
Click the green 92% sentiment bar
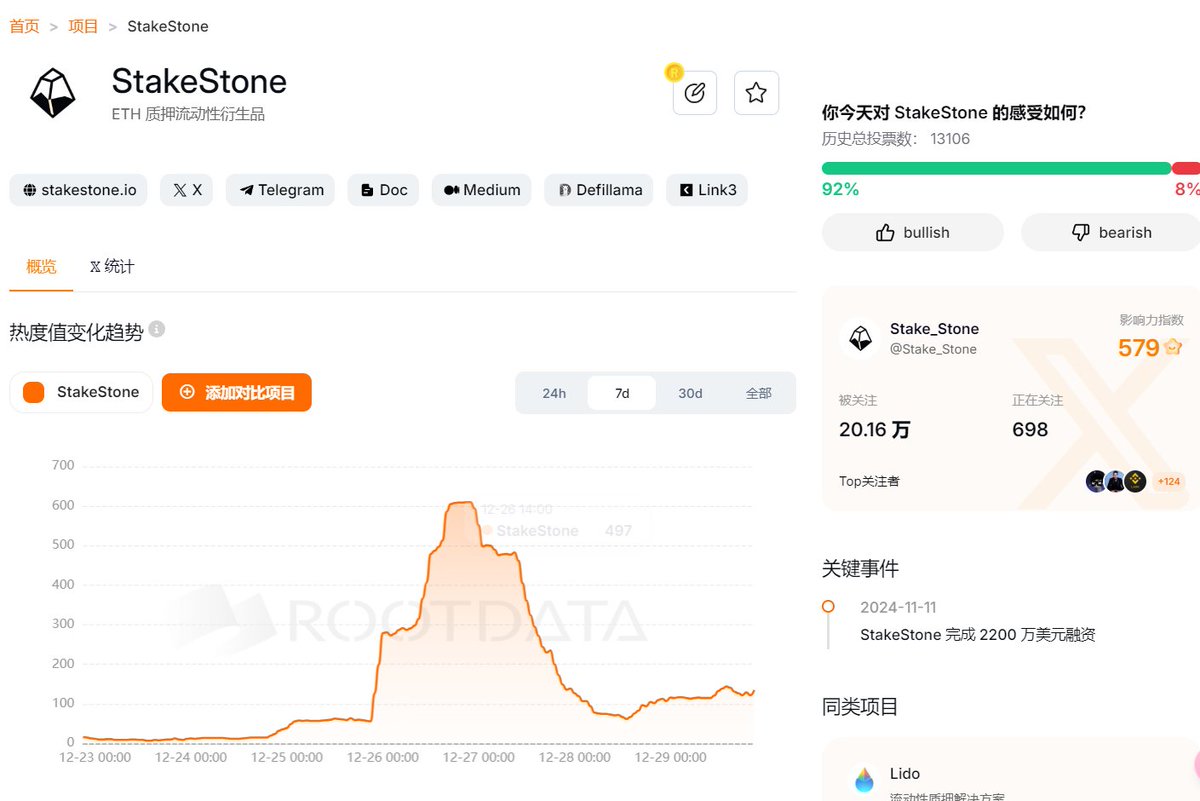[996, 168]
